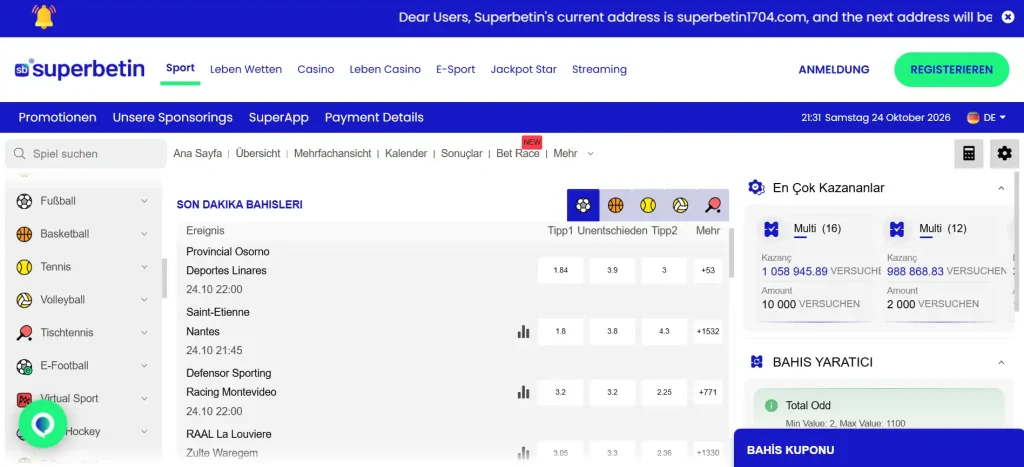
Task: Click the Spiel suchen search field
Action: point(86,153)
